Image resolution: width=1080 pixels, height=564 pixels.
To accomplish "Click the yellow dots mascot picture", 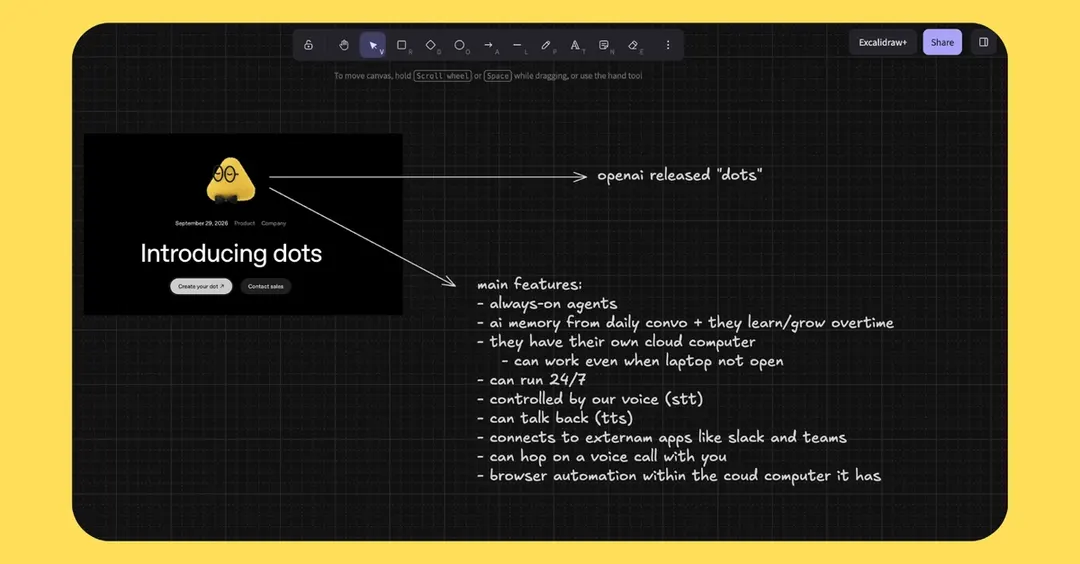I will coord(231,180).
